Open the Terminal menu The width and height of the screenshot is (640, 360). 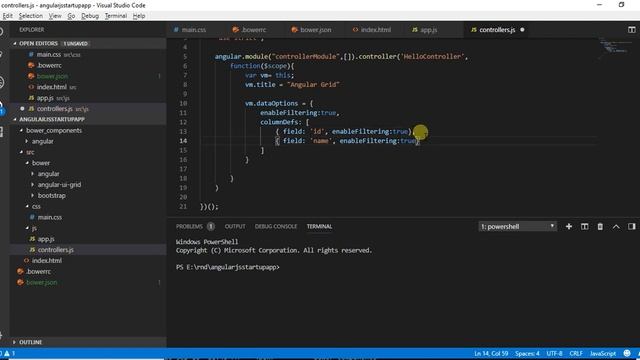pos(116,16)
